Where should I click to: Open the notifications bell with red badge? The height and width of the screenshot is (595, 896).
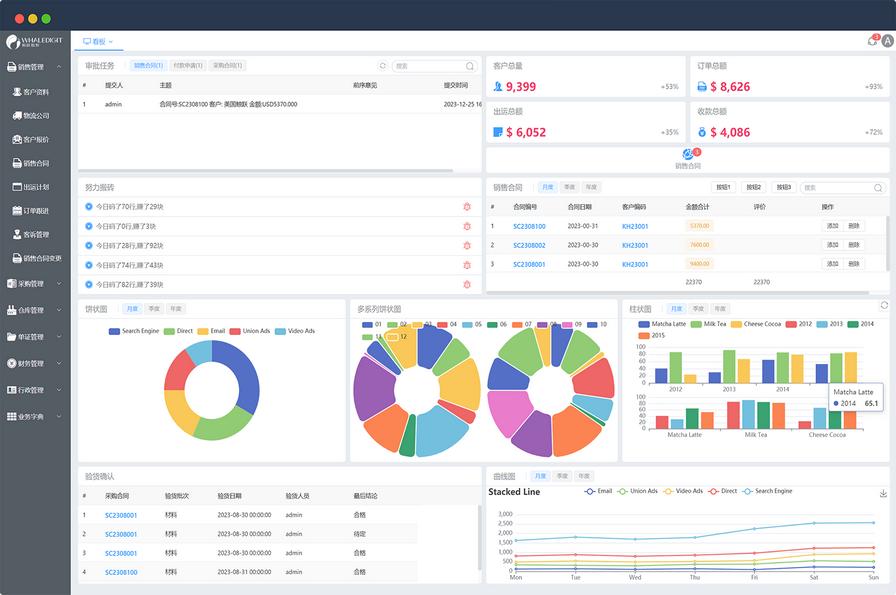point(873,41)
